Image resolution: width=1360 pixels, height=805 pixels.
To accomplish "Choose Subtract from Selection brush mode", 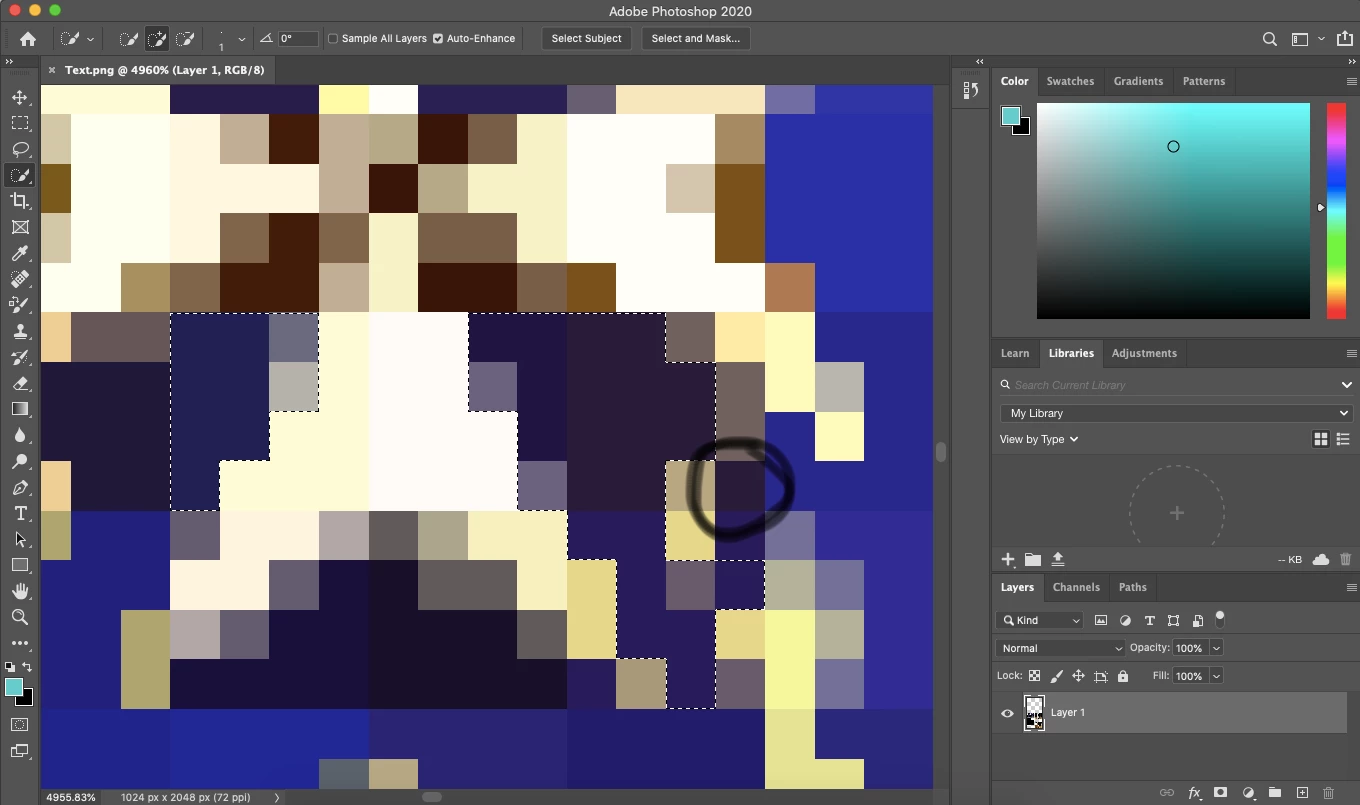I will pos(185,39).
